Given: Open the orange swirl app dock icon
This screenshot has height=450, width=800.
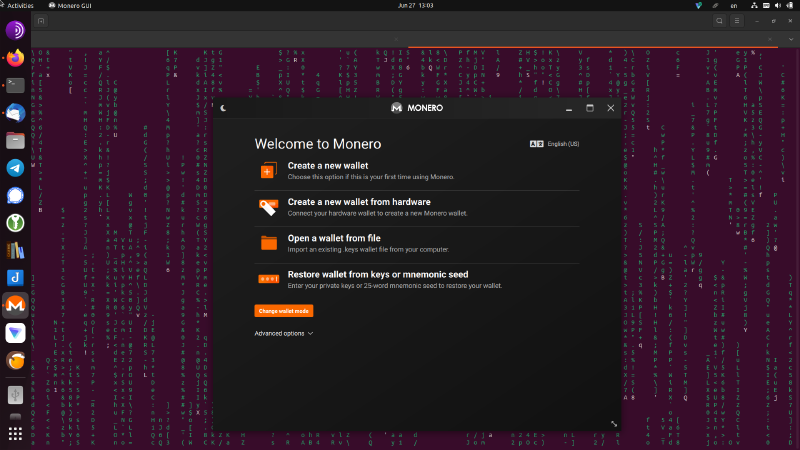Looking at the screenshot, I should [x=15, y=360].
